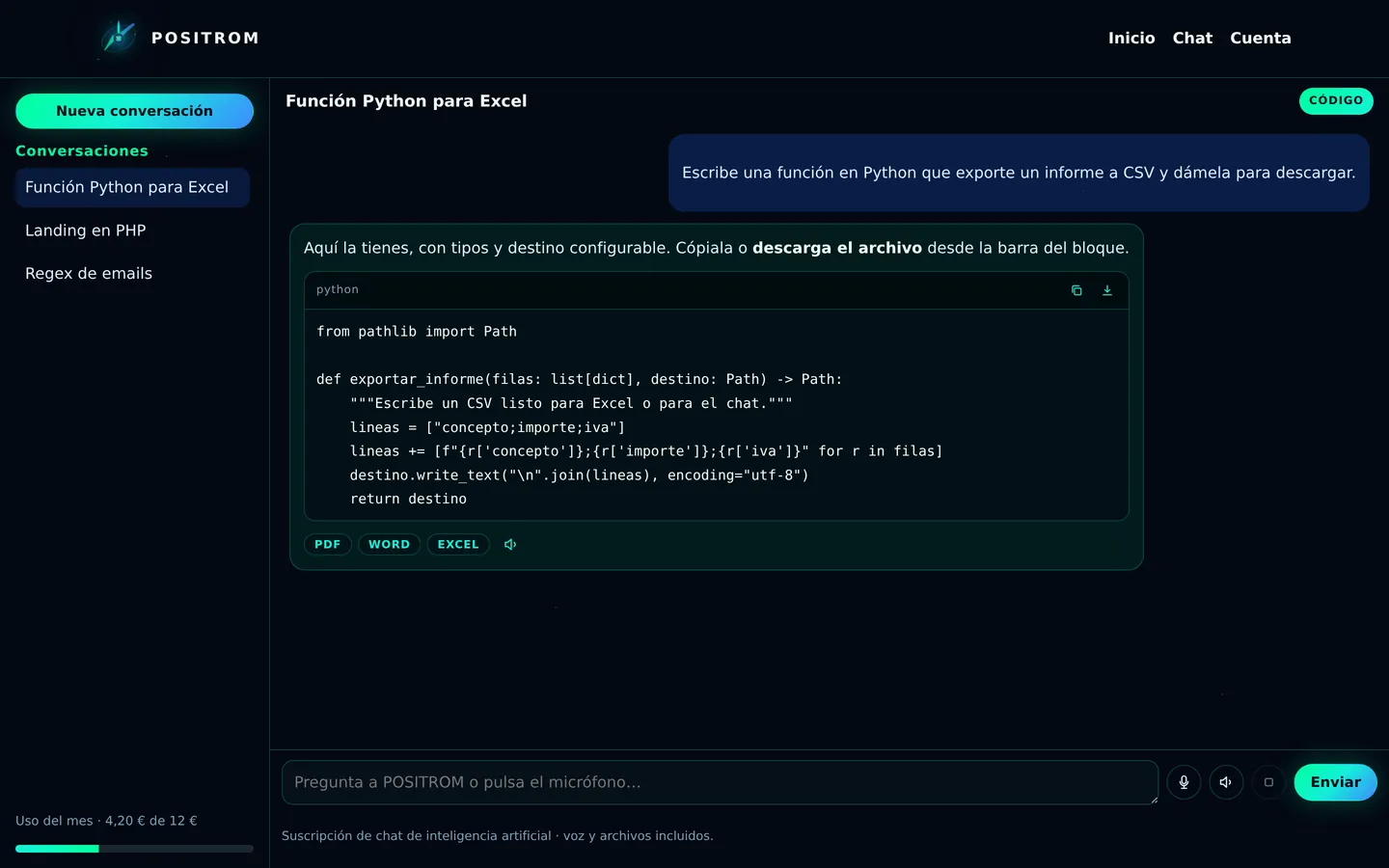Click the bold 'descarga el archivo' text
Screen dimensions: 1389x868
point(837,248)
